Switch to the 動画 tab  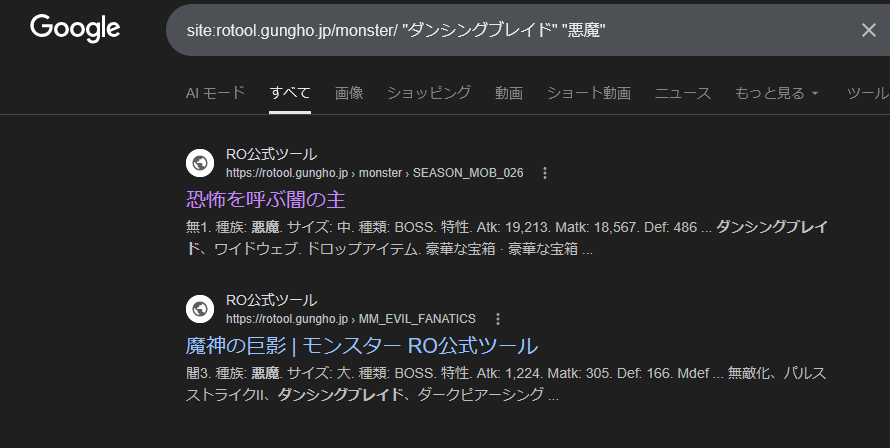tap(509, 93)
